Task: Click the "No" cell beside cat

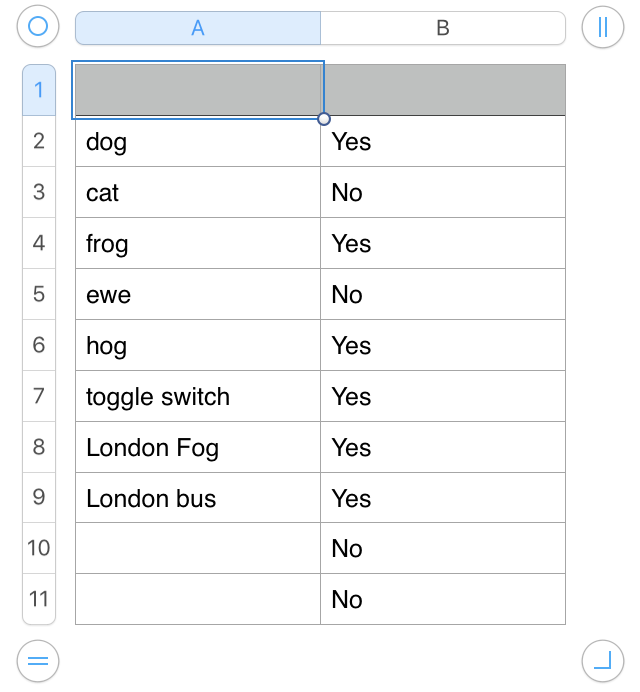Action: (443, 193)
